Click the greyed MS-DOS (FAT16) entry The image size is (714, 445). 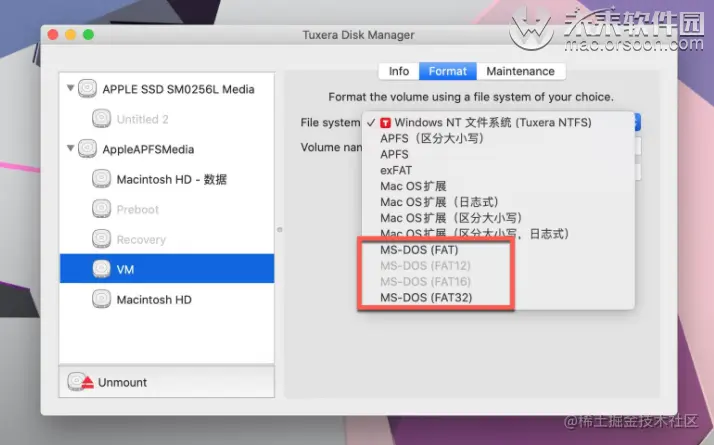[498, 281]
